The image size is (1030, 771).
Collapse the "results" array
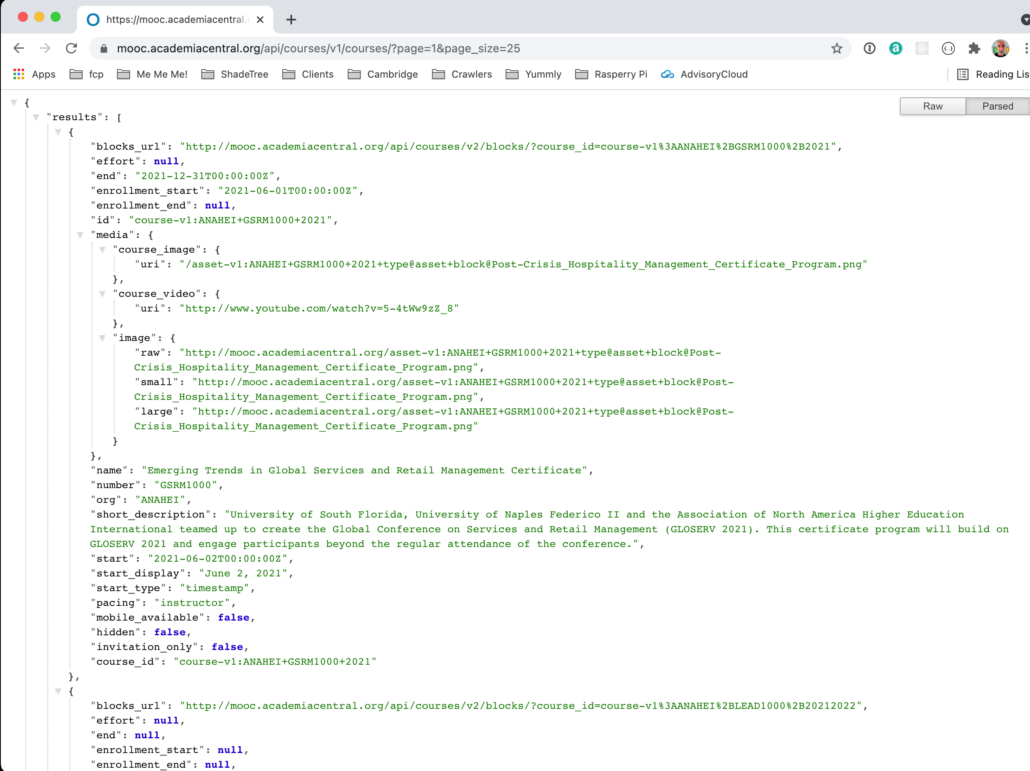click(36, 117)
